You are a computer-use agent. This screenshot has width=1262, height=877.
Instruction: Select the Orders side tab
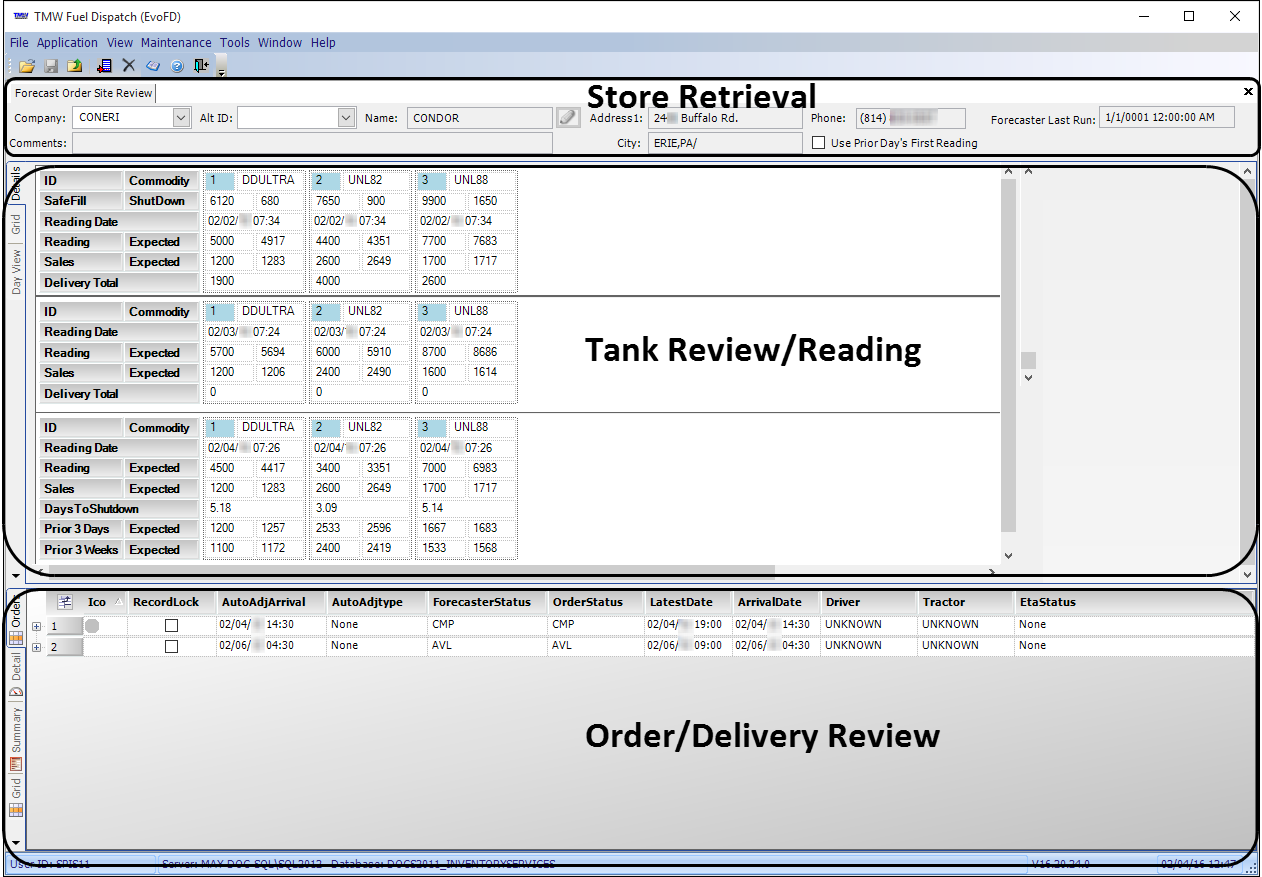click(x=16, y=619)
